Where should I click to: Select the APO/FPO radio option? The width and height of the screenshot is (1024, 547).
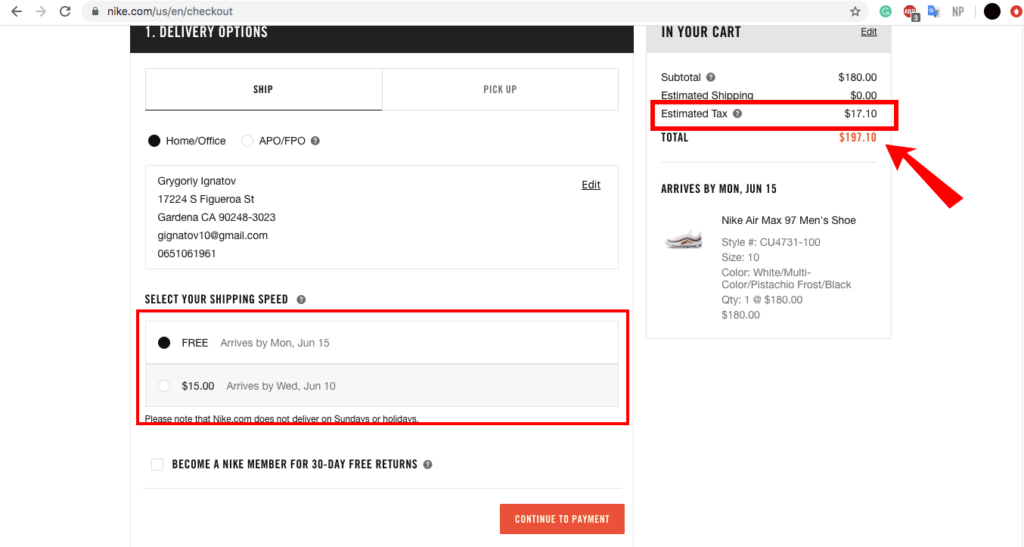coord(247,141)
